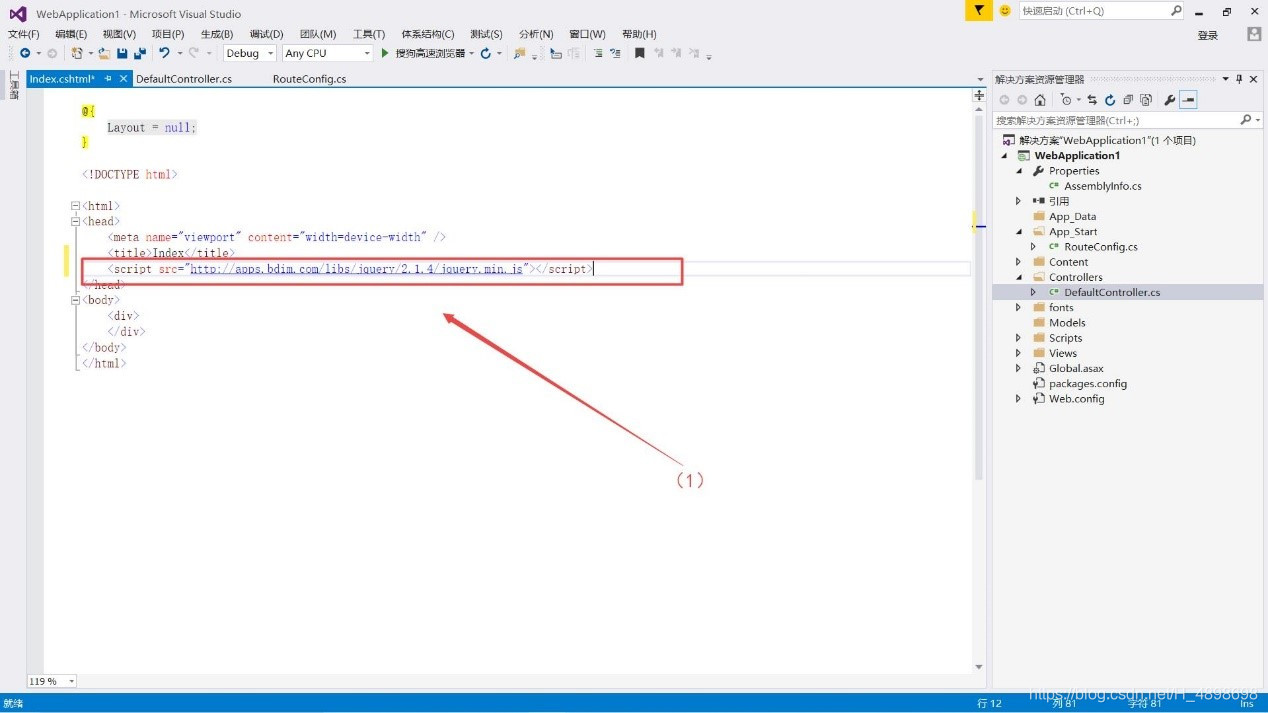Click the navigate backward toolbar icon
This screenshot has height=713, width=1268.
[25, 53]
